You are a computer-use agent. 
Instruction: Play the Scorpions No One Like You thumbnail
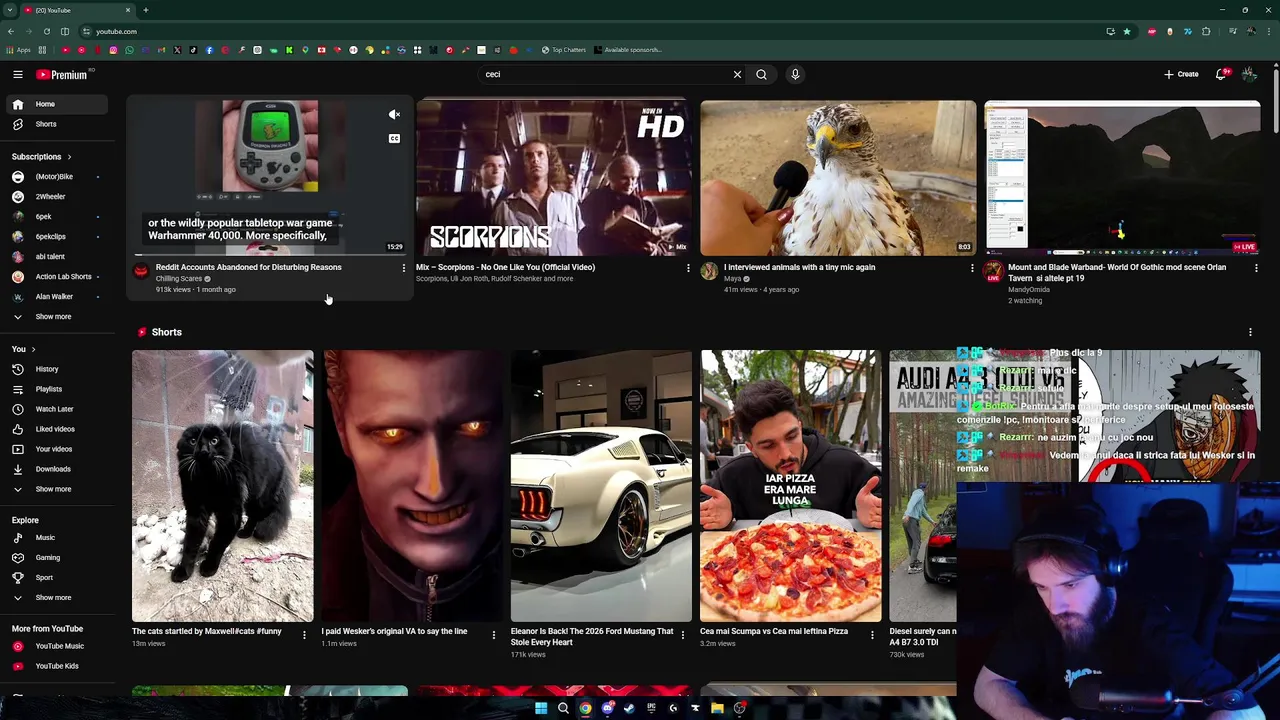[554, 177]
